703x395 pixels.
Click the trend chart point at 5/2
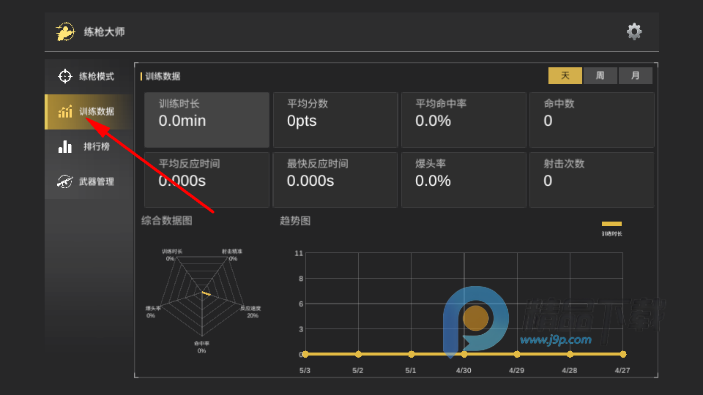click(x=358, y=354)
